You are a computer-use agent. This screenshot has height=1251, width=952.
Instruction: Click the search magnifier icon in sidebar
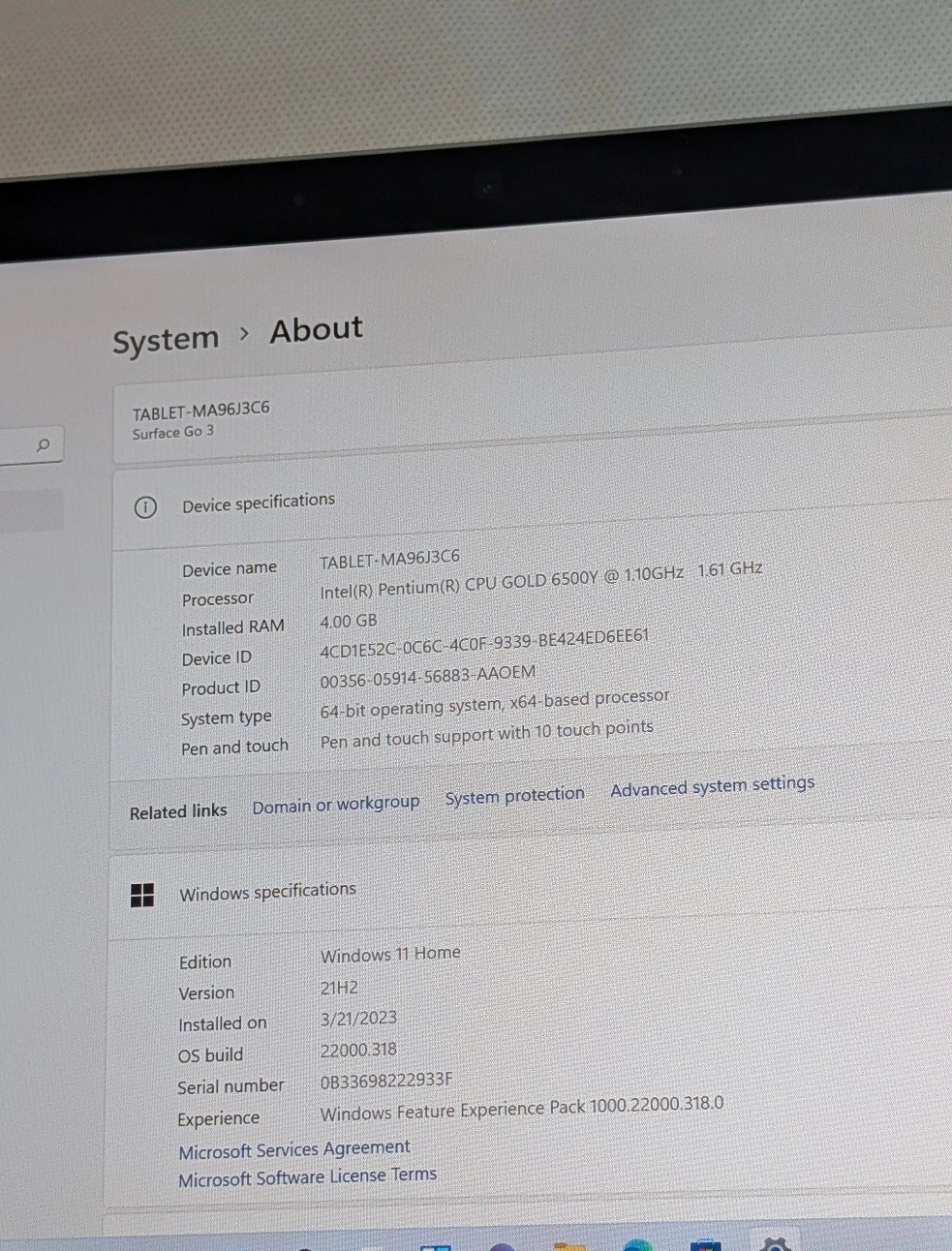click(x=43, y=445)
